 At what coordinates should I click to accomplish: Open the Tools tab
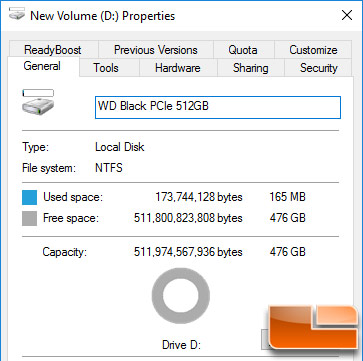tap(106, 68)
